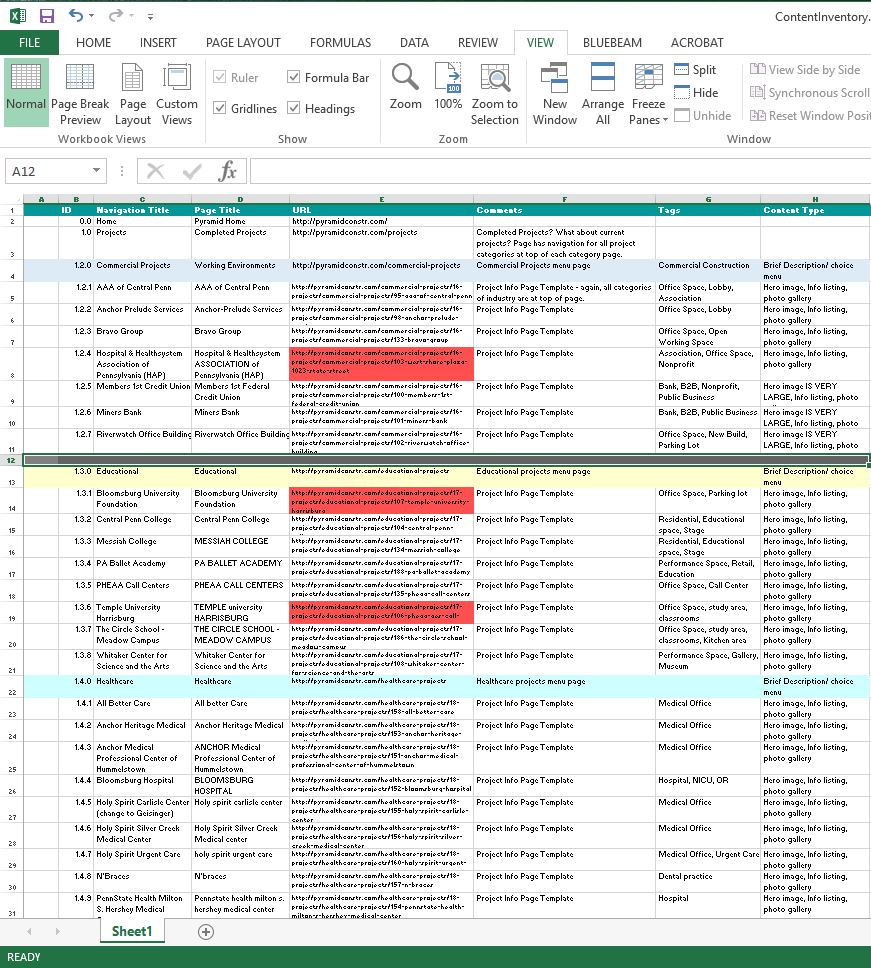Hide the current window
Viewport: 871px width, 968px height.
(696, 93)
